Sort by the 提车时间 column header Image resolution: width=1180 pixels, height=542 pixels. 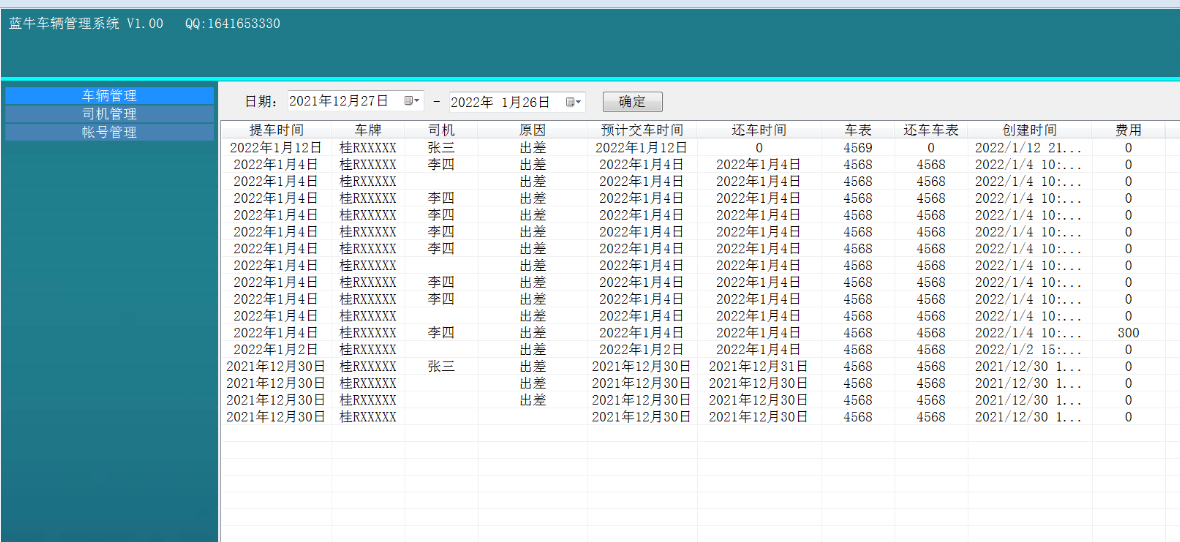pos(276,130)
